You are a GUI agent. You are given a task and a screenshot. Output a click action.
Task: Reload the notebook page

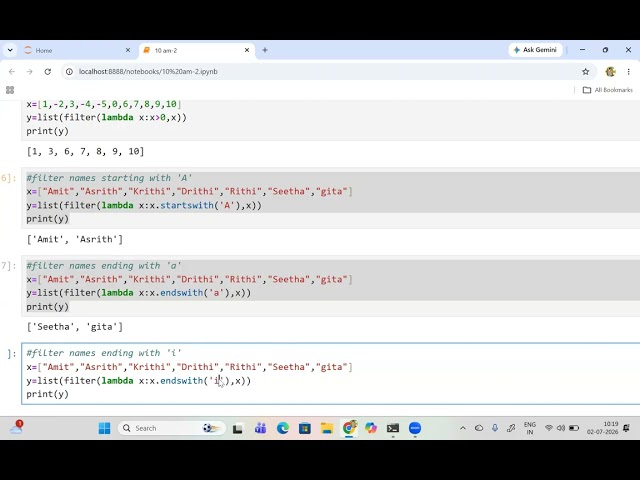coord(48,72)
